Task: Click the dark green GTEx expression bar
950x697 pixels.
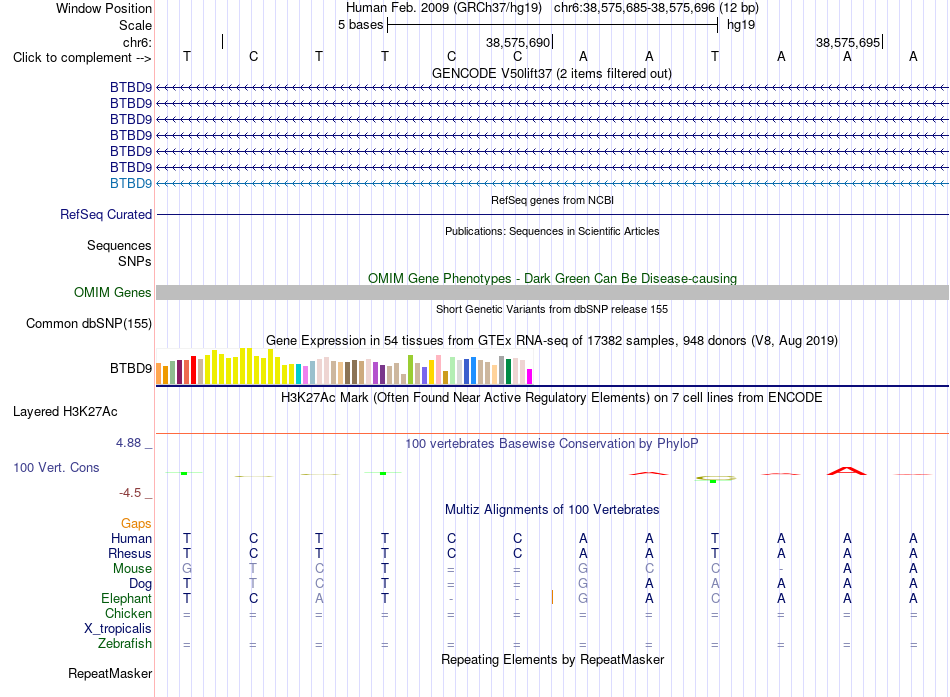Action: pyautogui.click(x=508, y=372)
